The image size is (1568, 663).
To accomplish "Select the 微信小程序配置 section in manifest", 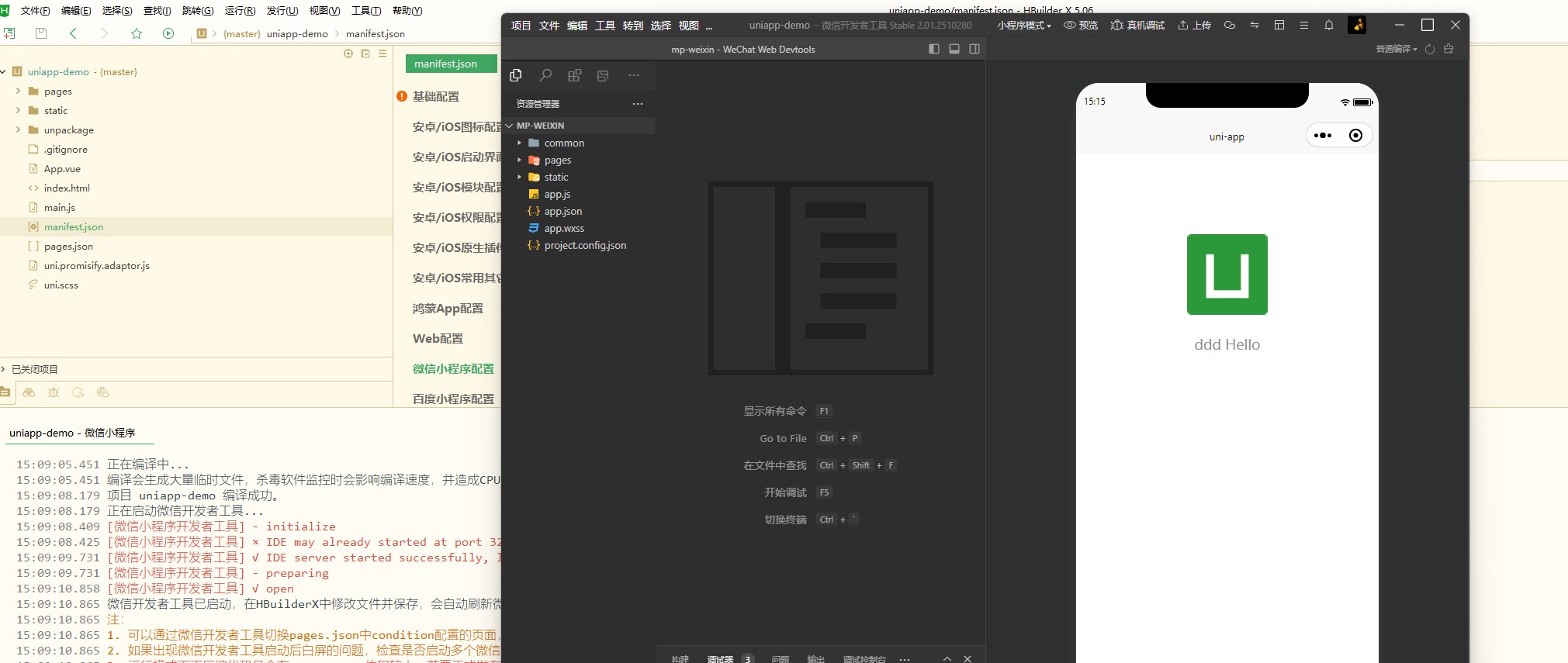I will pos(453,369).
